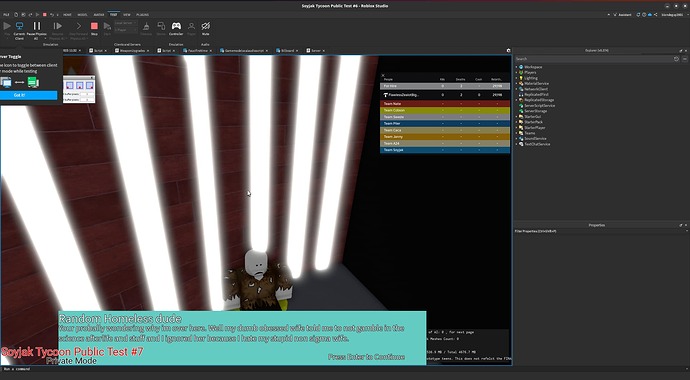Select Team Cobson row in leaderboard

pos(445,110)
